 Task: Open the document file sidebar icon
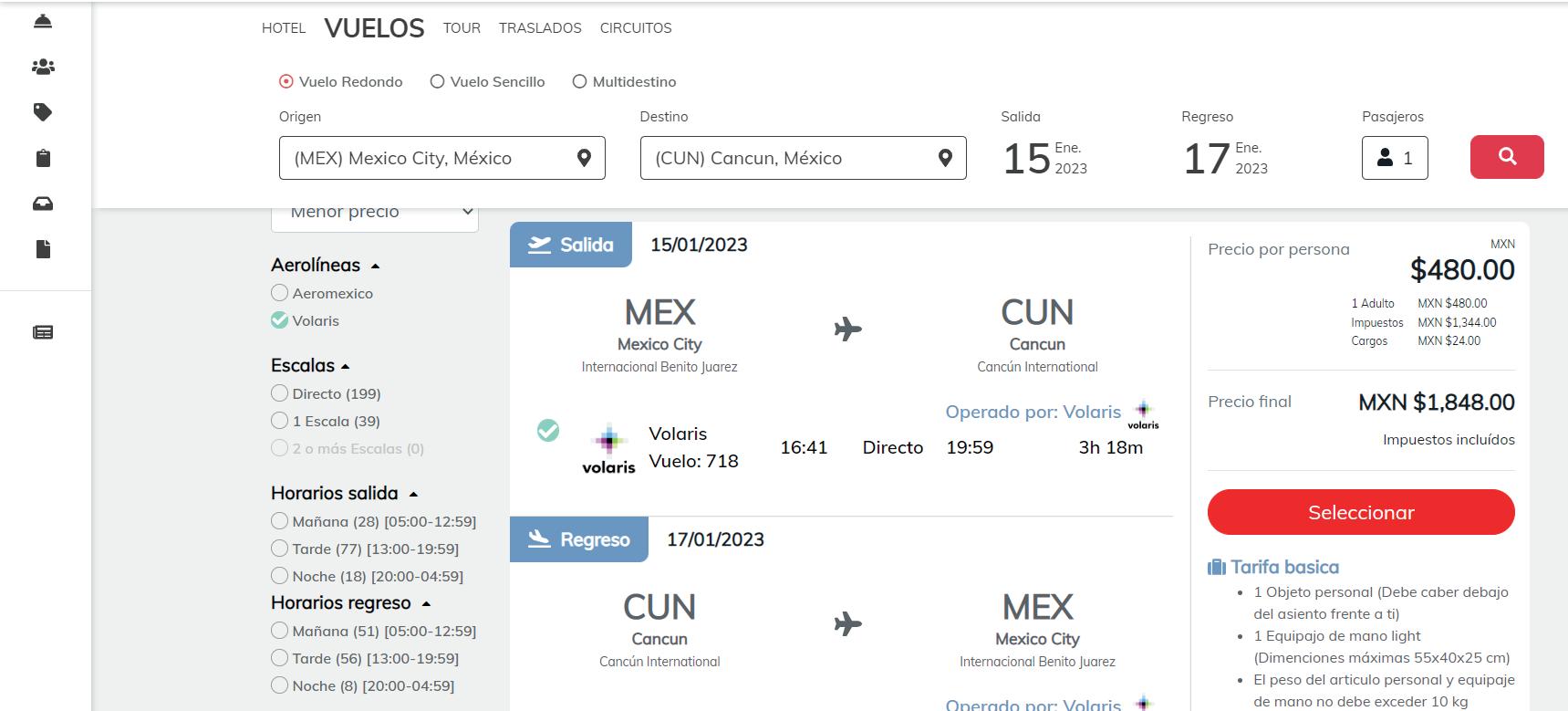[x=43, y=249]
